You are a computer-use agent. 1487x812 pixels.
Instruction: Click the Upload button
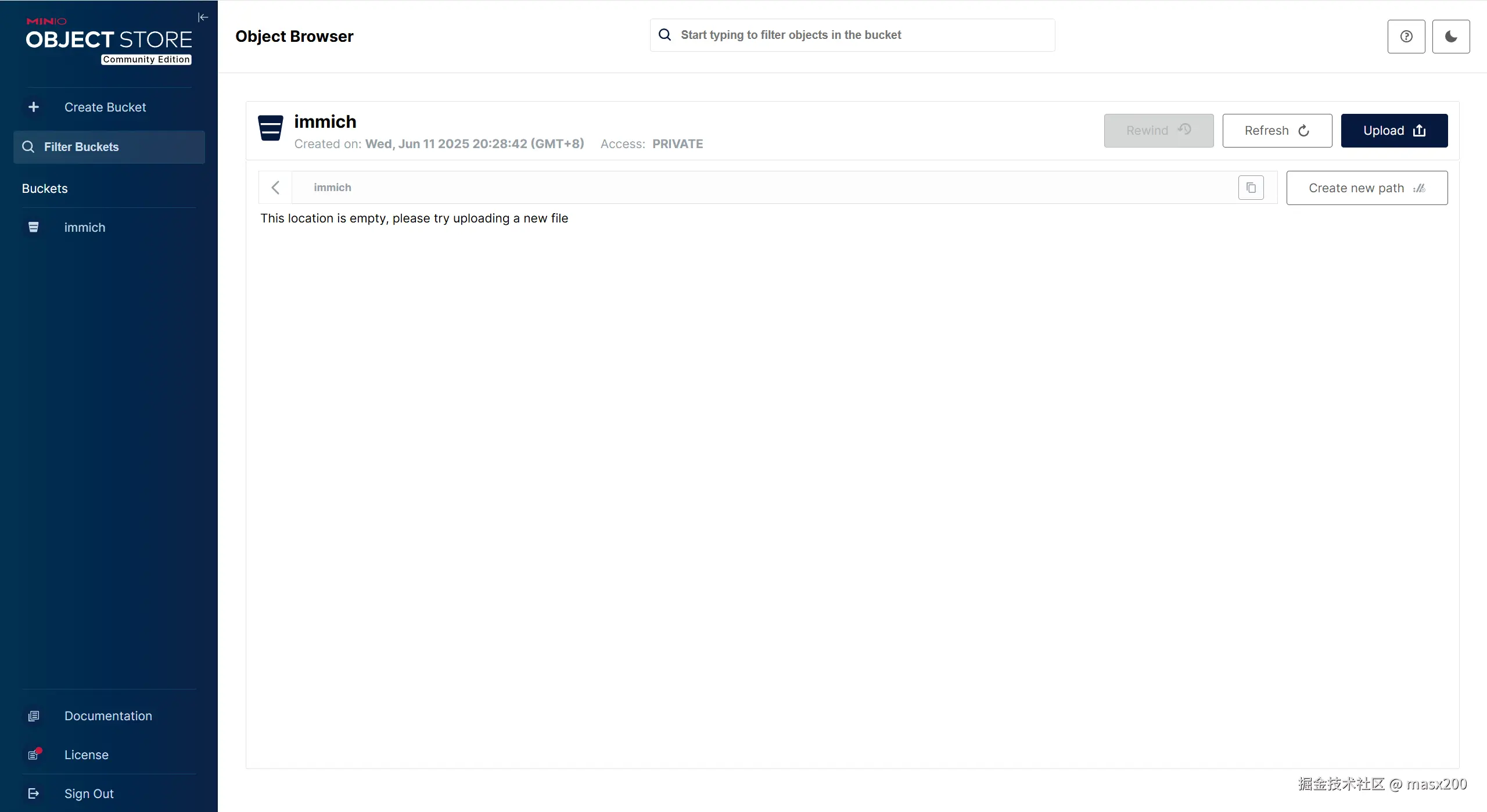pyautogui.click(x=1394, y=131)
